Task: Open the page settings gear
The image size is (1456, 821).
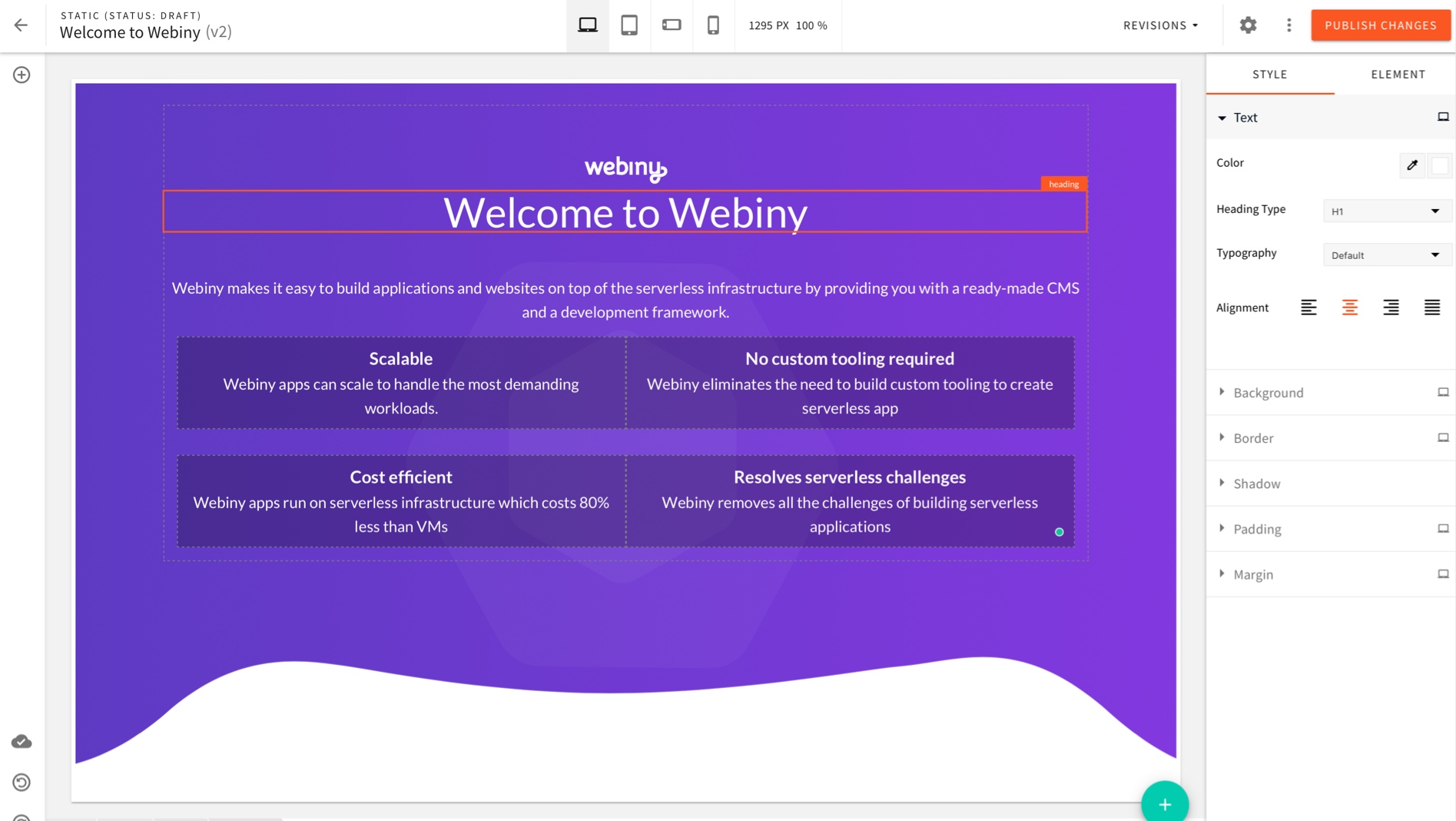Action: 1248,25
